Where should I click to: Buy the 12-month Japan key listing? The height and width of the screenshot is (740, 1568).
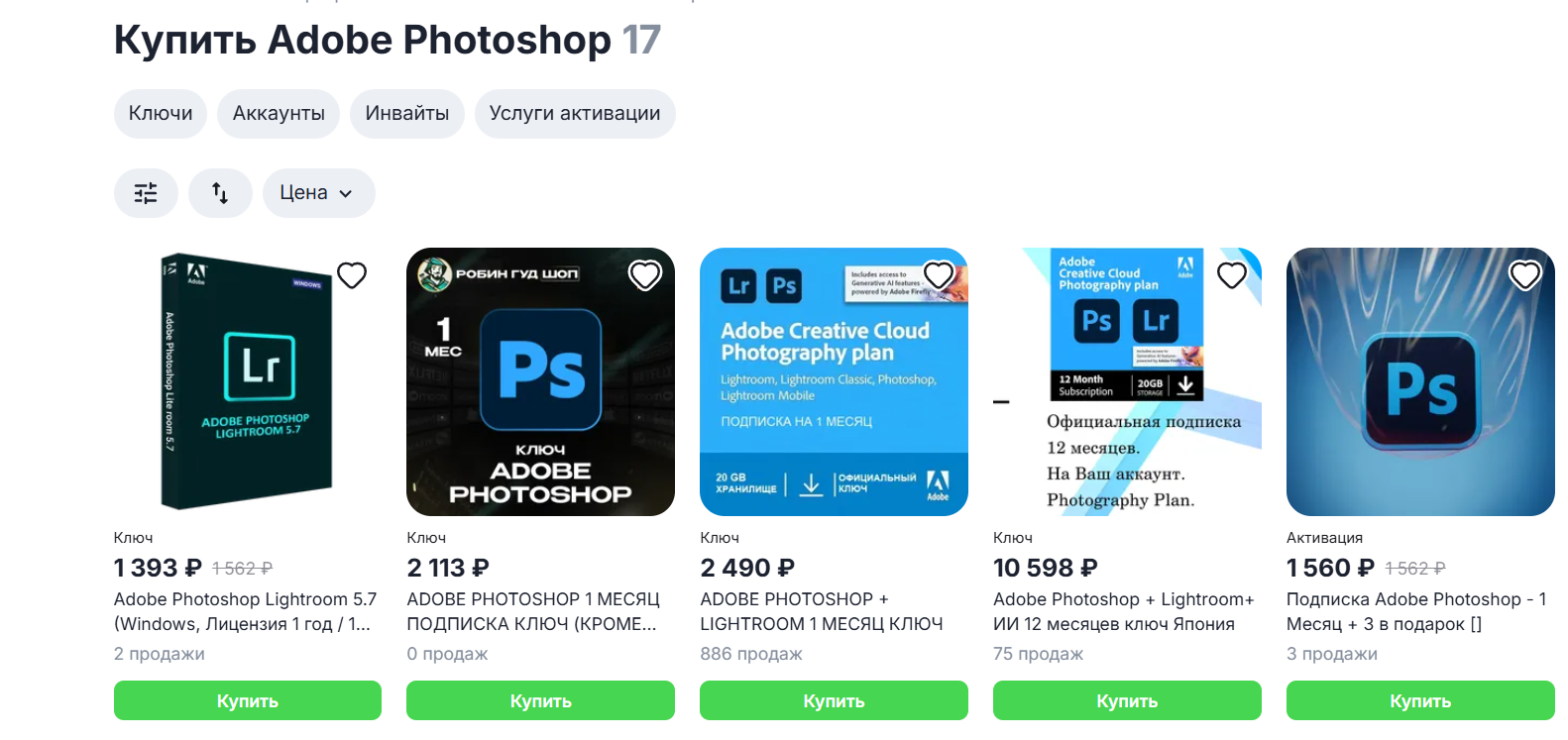(x=1127, y=700)
